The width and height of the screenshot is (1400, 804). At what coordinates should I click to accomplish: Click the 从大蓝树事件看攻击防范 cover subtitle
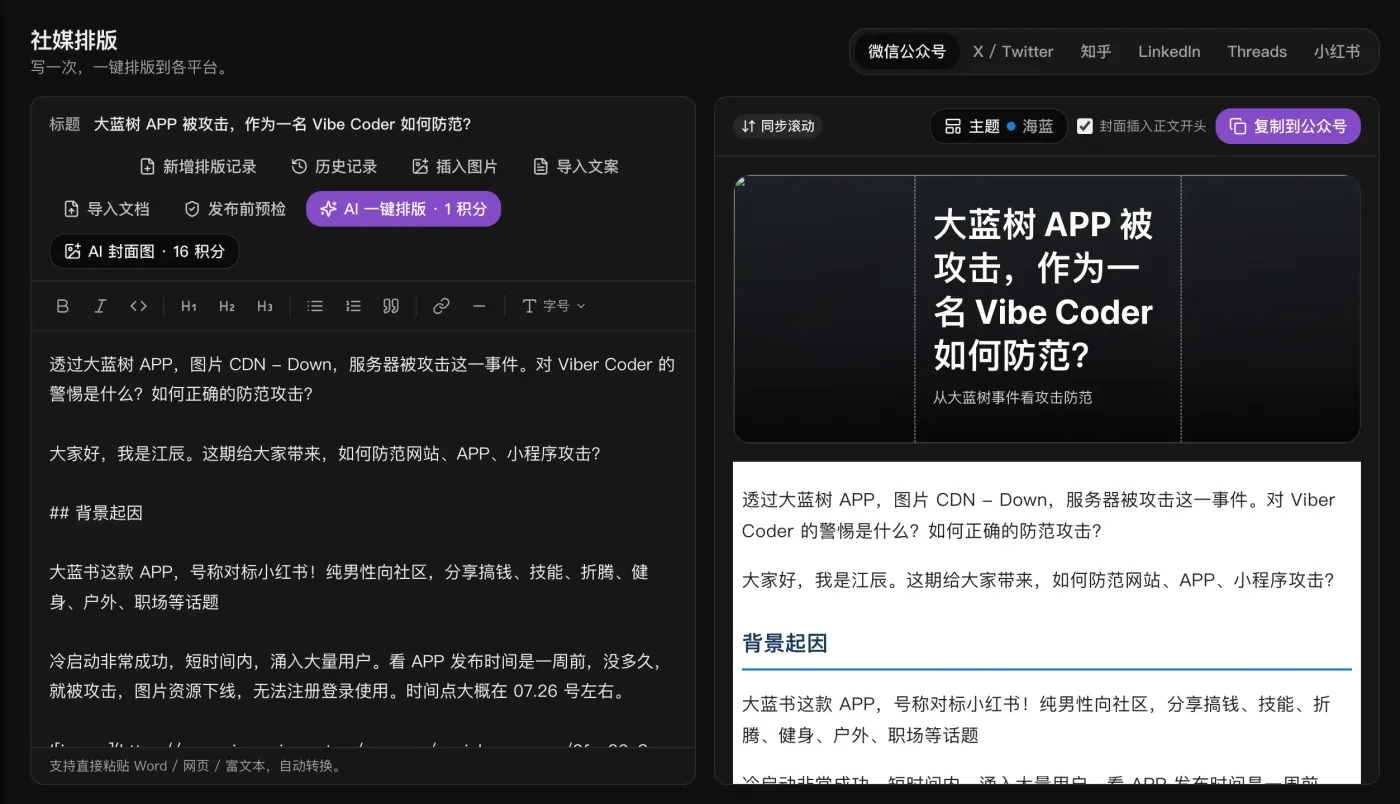[1013, 397]
